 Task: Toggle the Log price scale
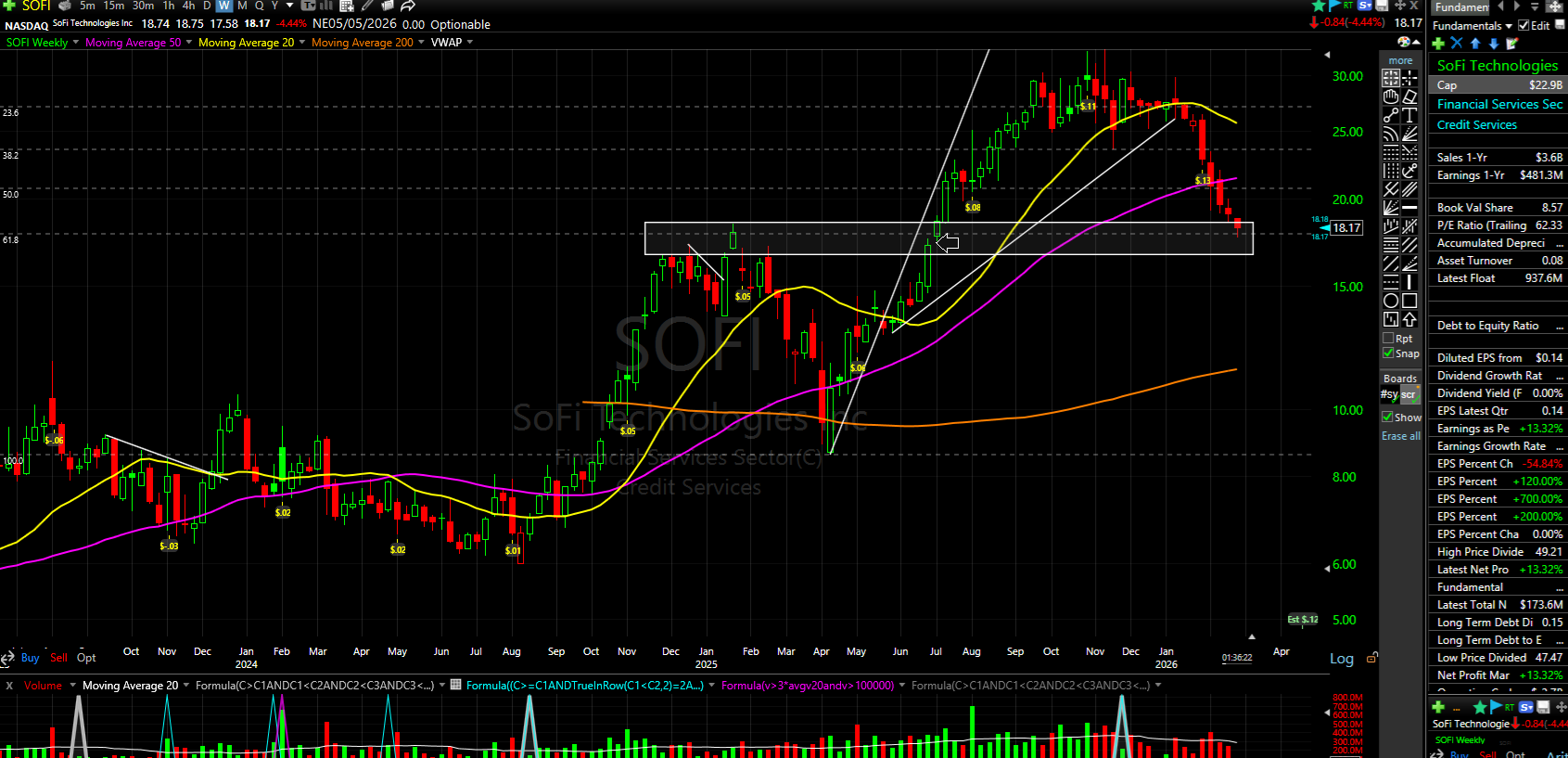tap(1342, 659)
